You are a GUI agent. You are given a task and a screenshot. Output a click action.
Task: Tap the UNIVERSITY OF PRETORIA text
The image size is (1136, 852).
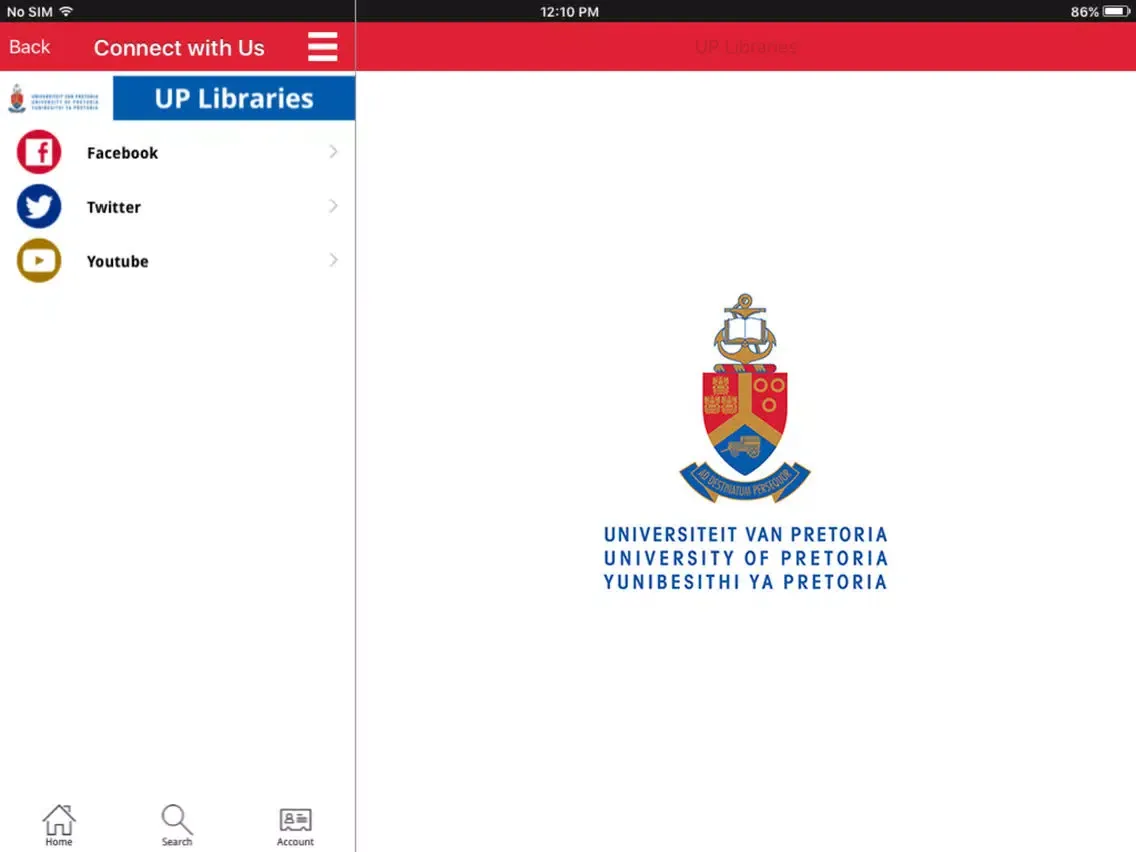point(746,559)
